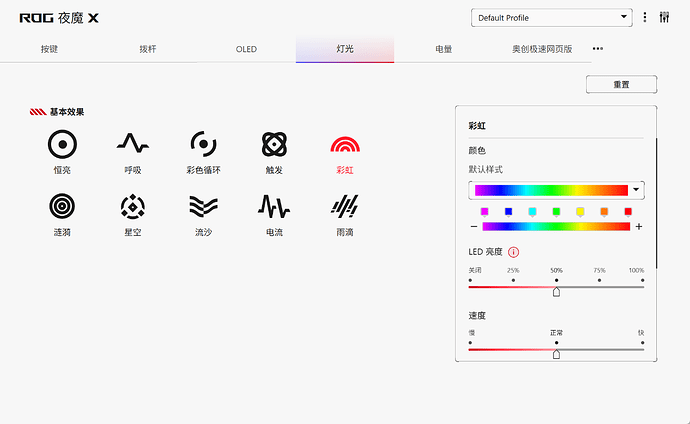Switch to the 按键 tab
This screenshot has height=424, width=690.
[x=49, y=48]
